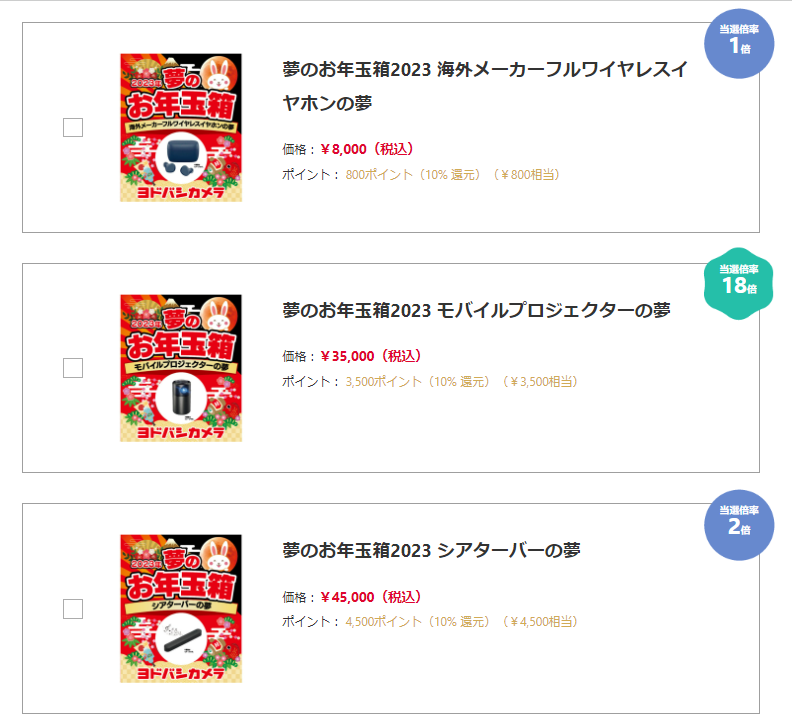The image size is (792, 723).
Task: Click the ￥35,000 (税込) price
Action: coord(371,356)
